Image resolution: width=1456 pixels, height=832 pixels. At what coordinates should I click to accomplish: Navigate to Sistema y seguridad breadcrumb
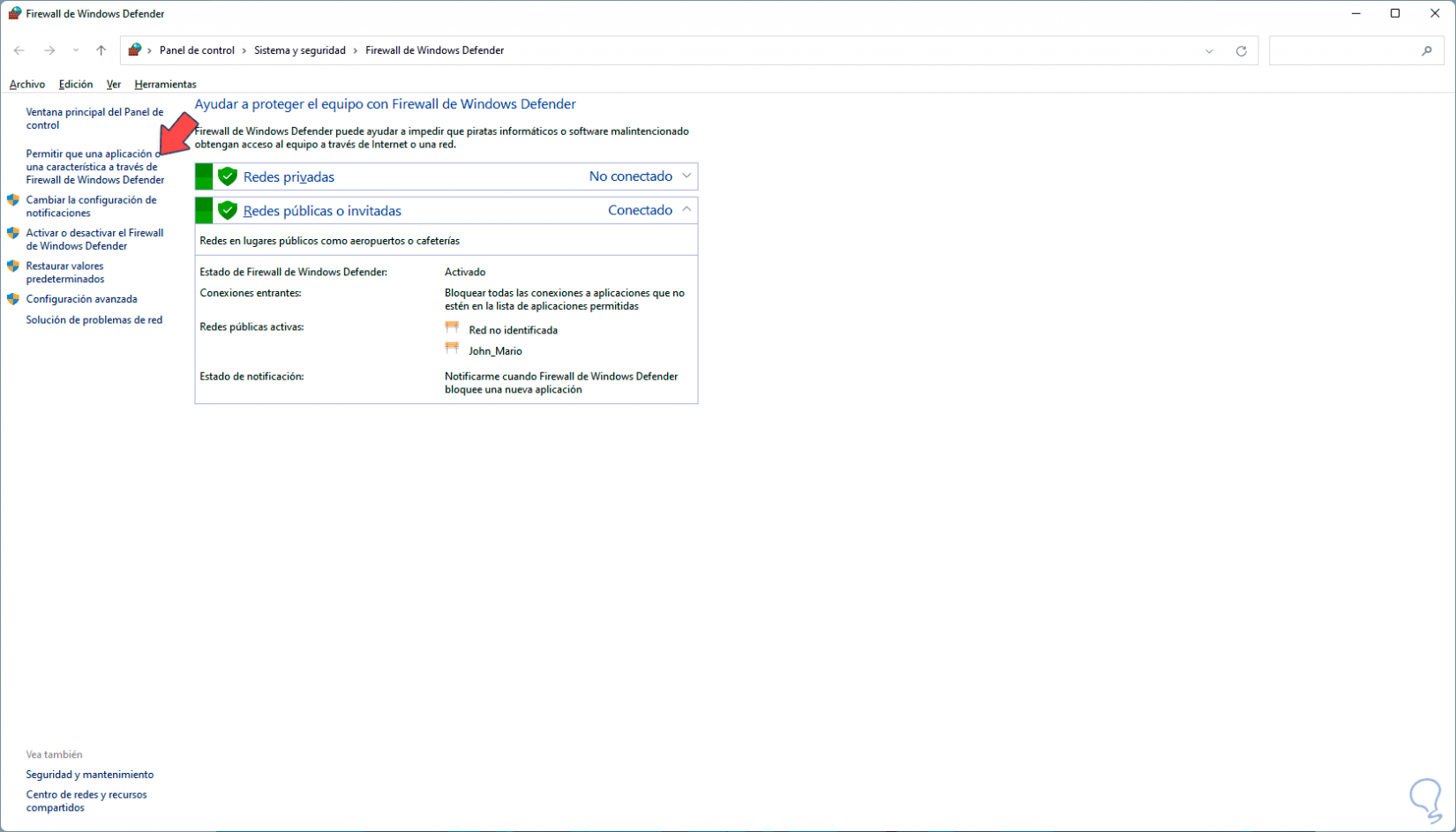(x=300, y=50)
